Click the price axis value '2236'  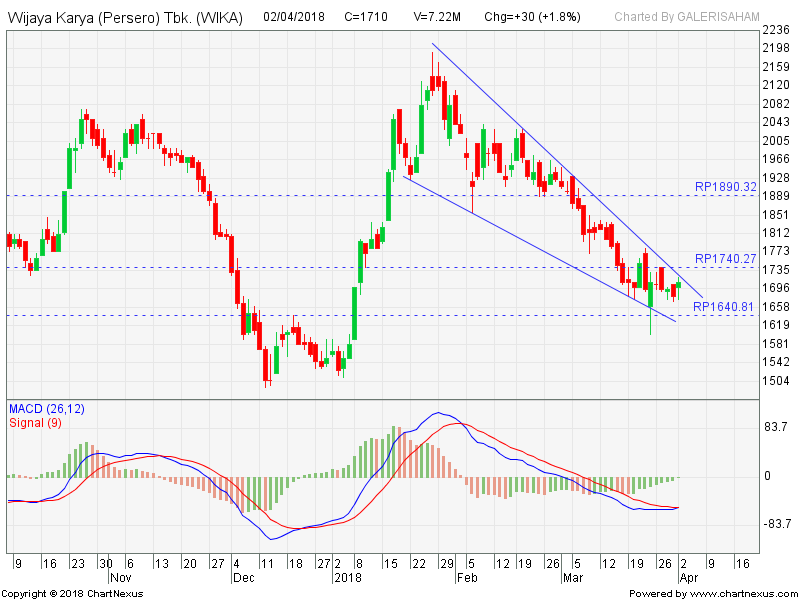(776, 31)
